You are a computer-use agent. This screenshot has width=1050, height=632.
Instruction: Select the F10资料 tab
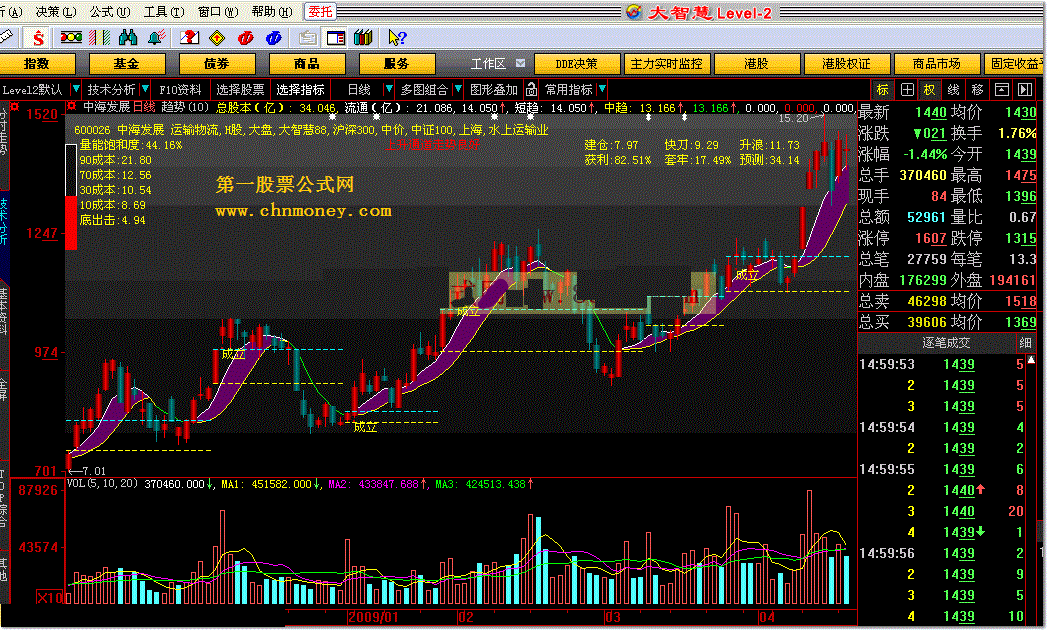pos(180,89)
